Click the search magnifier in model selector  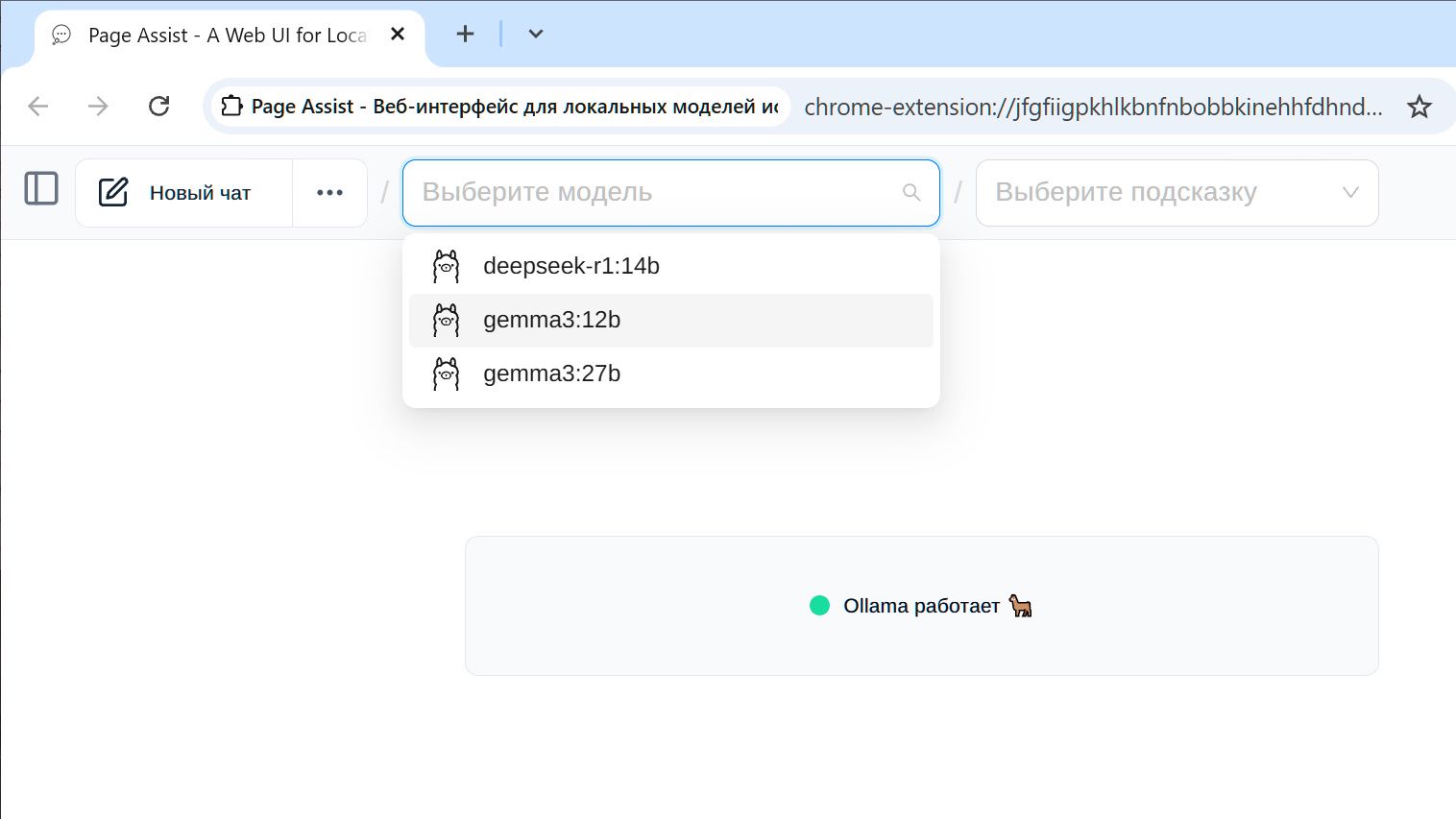[911, 193]
